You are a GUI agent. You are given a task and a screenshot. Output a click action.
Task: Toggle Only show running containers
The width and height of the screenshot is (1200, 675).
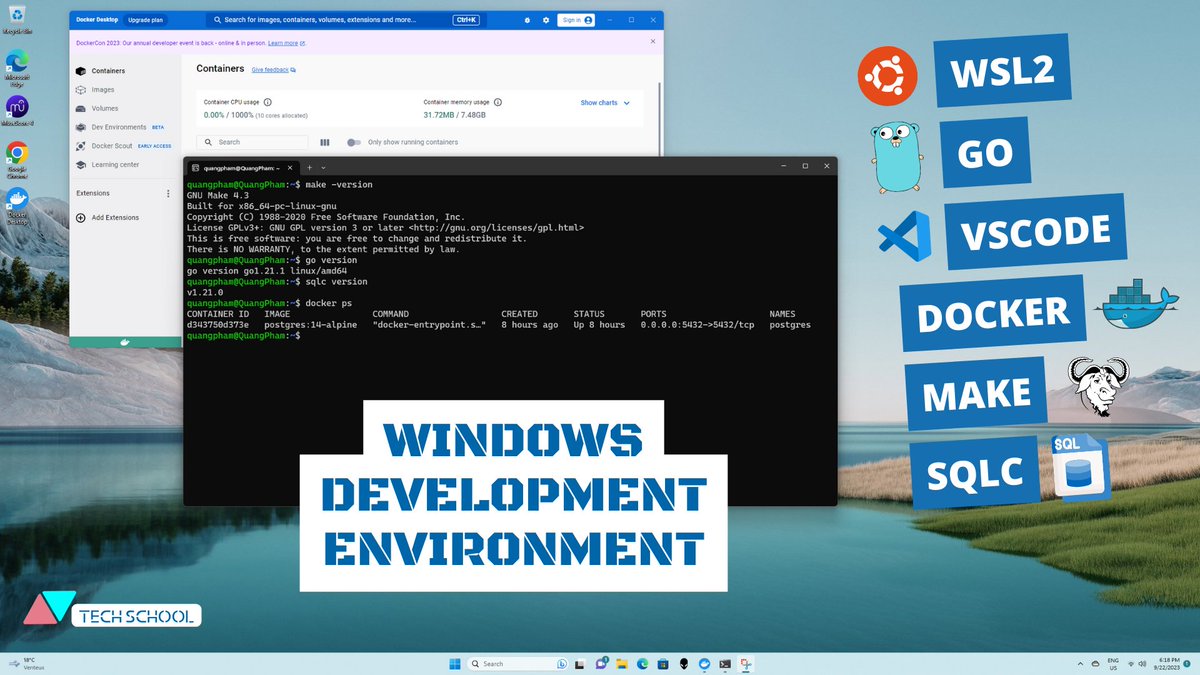pyautogui.click(x=353, y=142)
